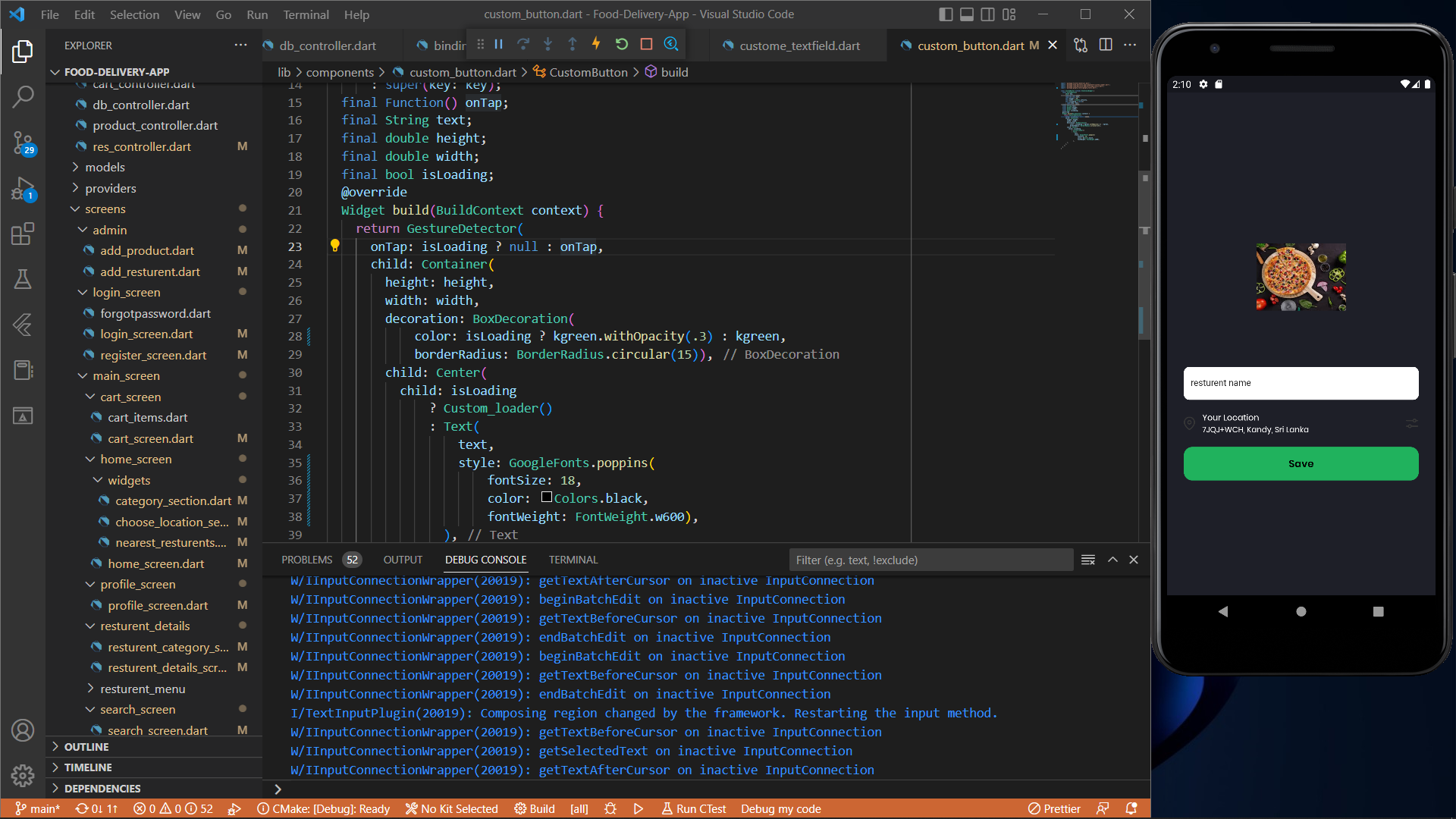
Task: Expand the OUTLINE section
Action: (x=86, y=747)
